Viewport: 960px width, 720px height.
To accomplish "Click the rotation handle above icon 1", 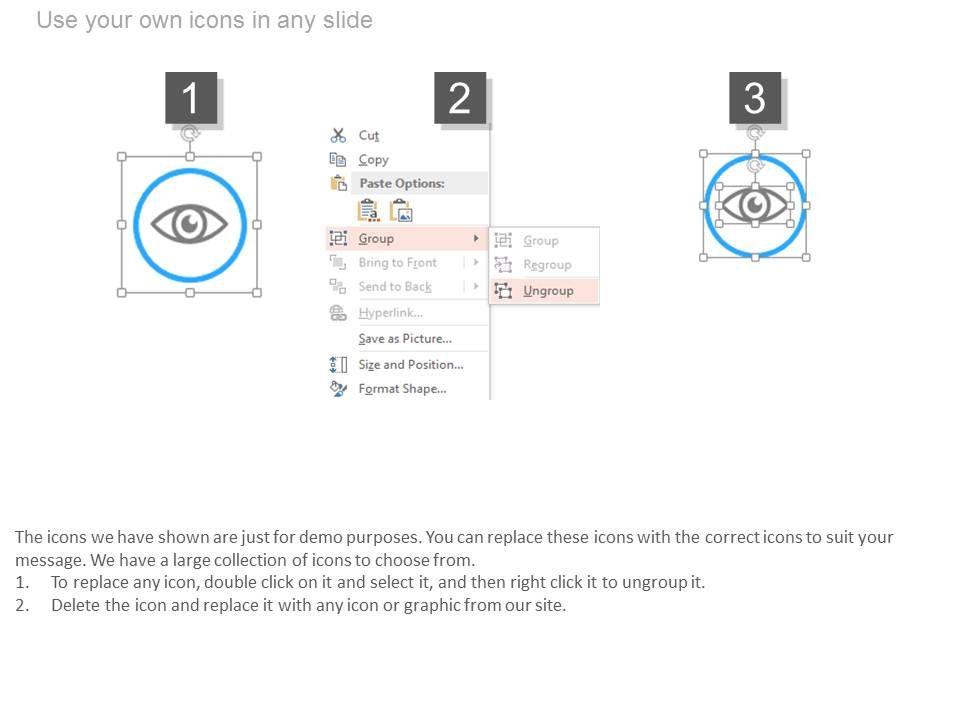I will [189, 133].
